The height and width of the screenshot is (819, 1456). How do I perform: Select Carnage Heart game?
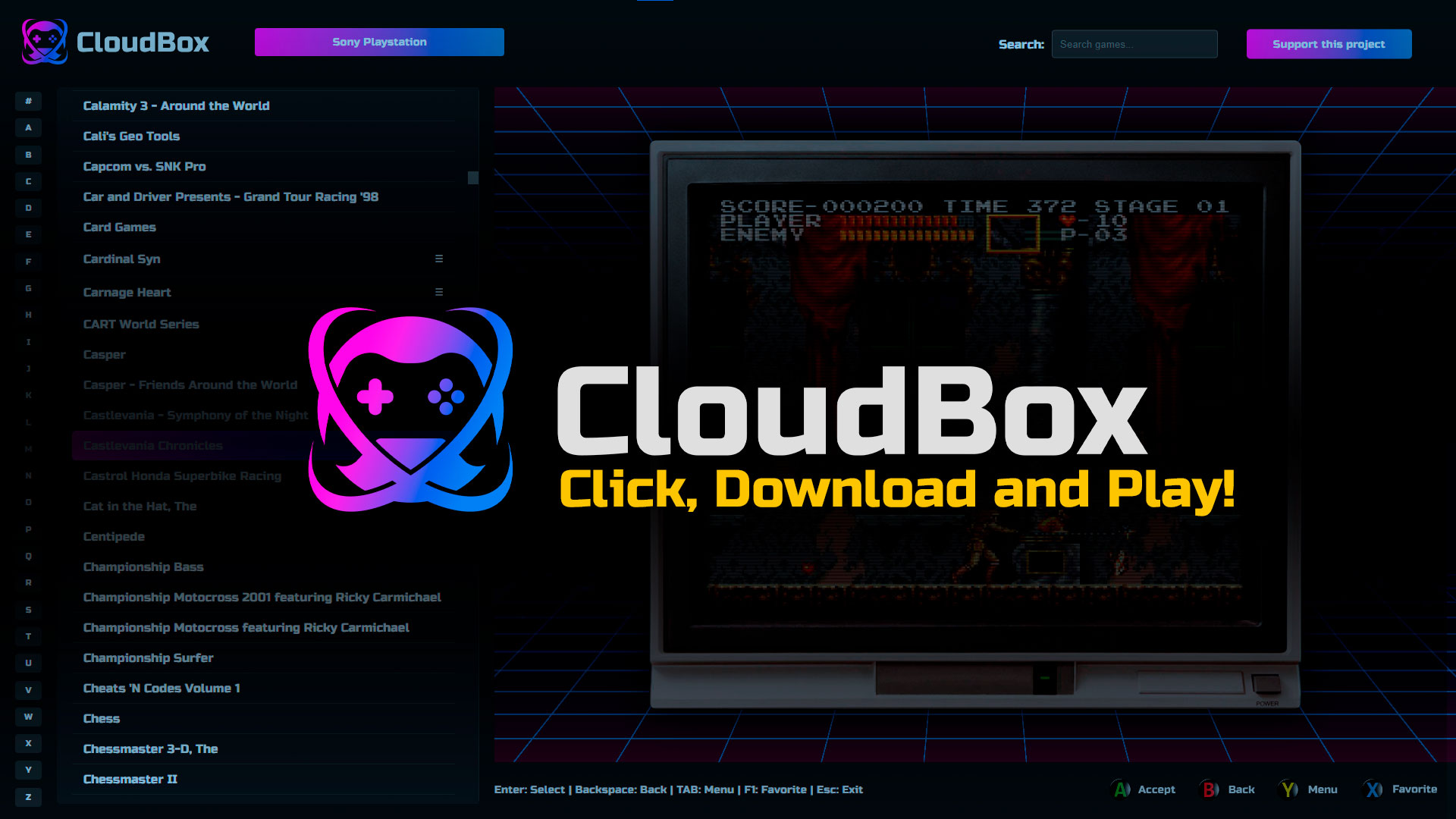[264, 293]
